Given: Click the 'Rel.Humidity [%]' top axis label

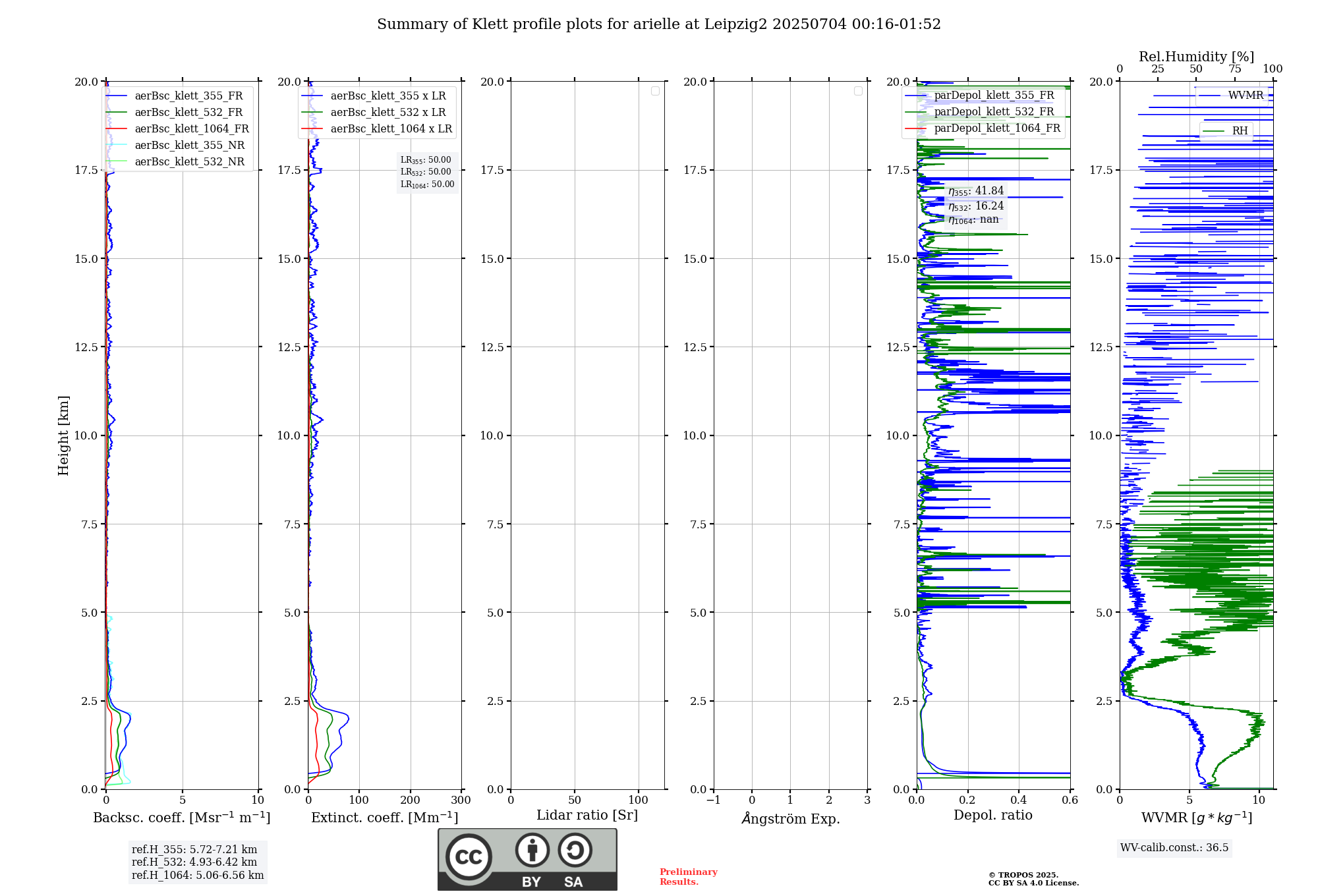Looking at the screenshot, I should pos(1196,57).
